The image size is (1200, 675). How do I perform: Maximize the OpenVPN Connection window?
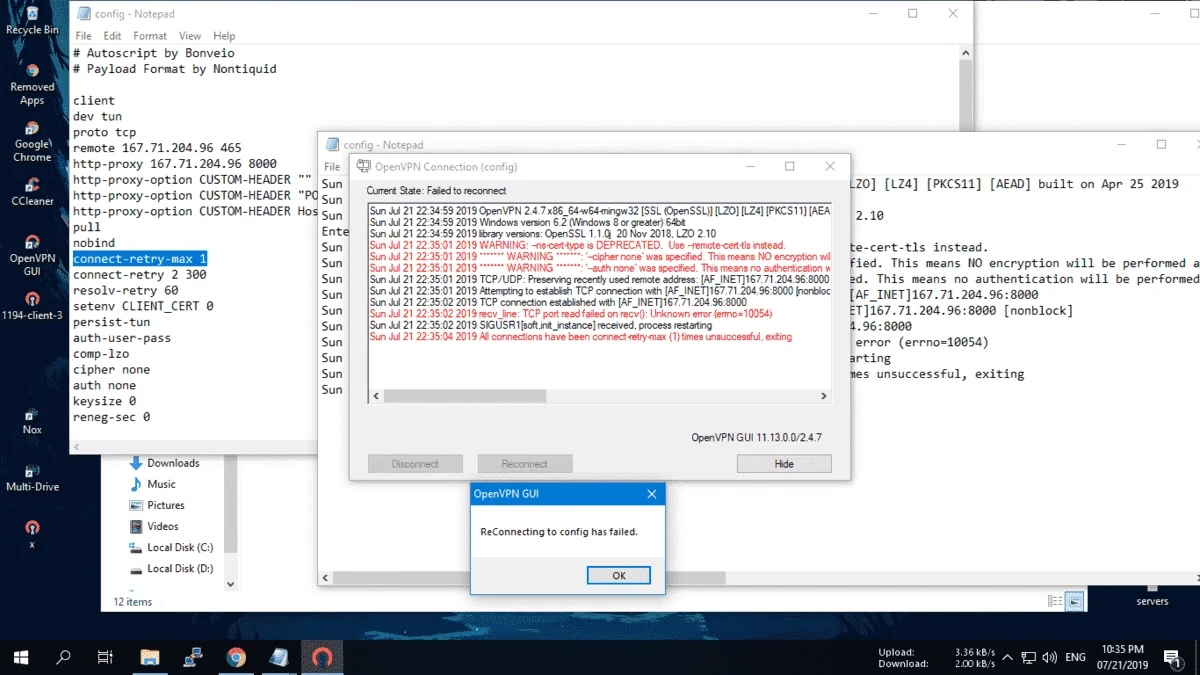coord(789,166)
